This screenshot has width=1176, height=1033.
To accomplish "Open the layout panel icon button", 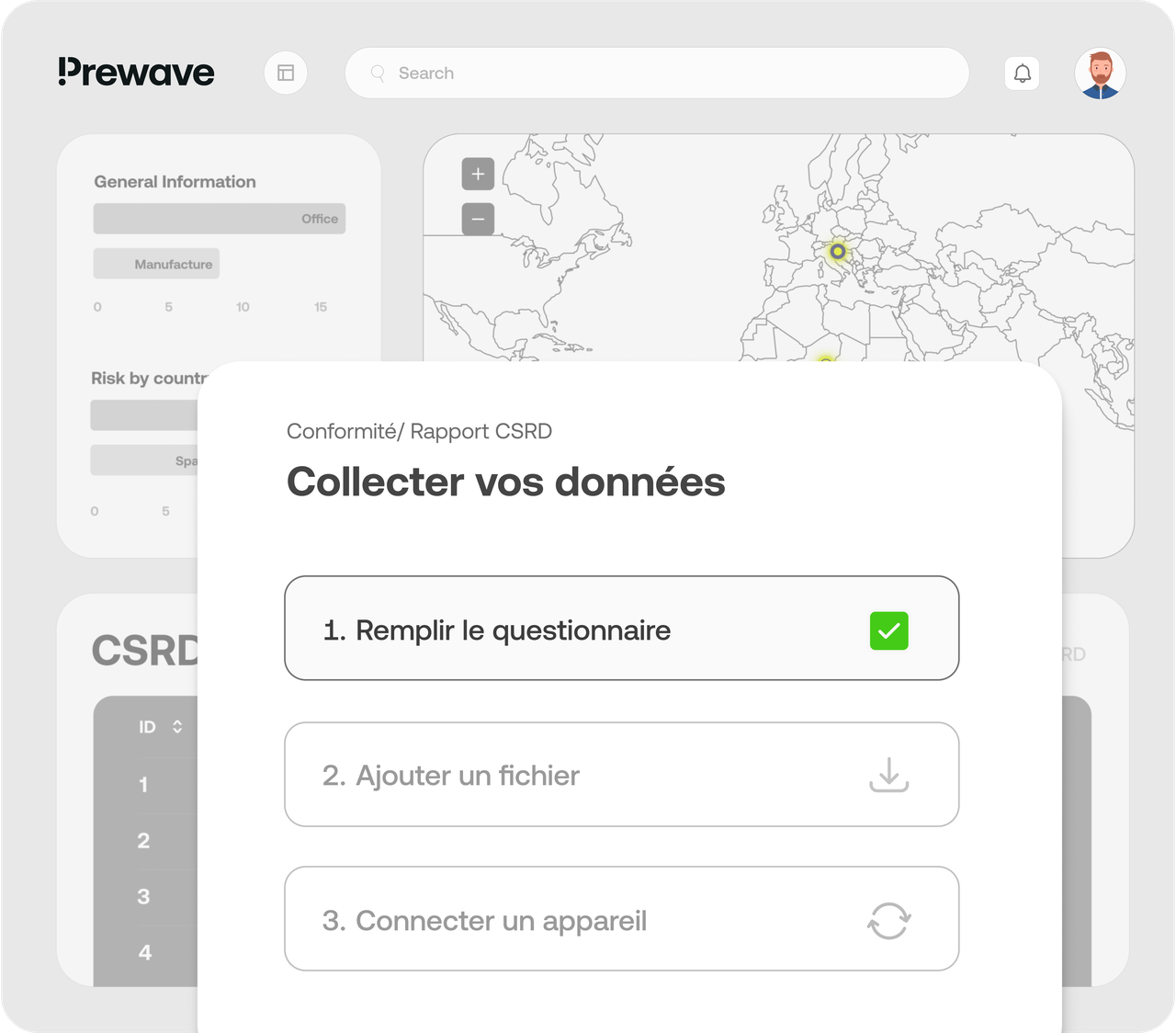I will point(286,74).
